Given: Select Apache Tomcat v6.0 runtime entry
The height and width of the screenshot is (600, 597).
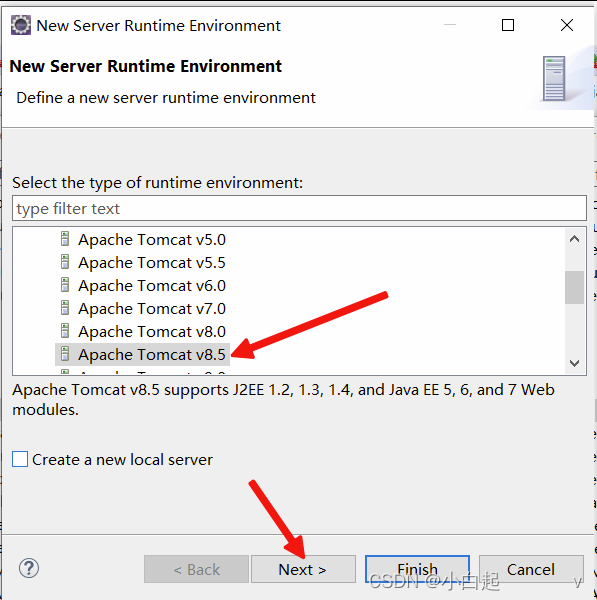Looking at the screenshot, I should 152,285.
